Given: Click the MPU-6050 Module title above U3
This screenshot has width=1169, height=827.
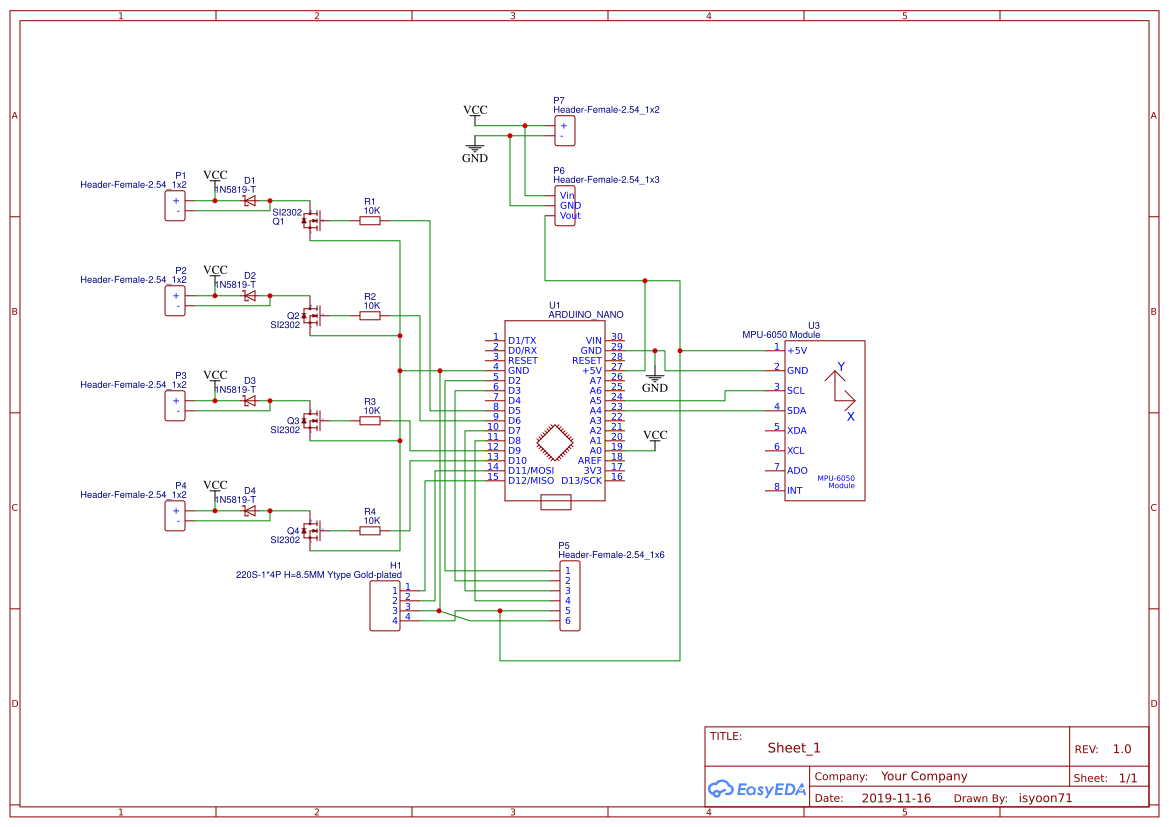Looking at the screenshot, I should click(781, 335).
